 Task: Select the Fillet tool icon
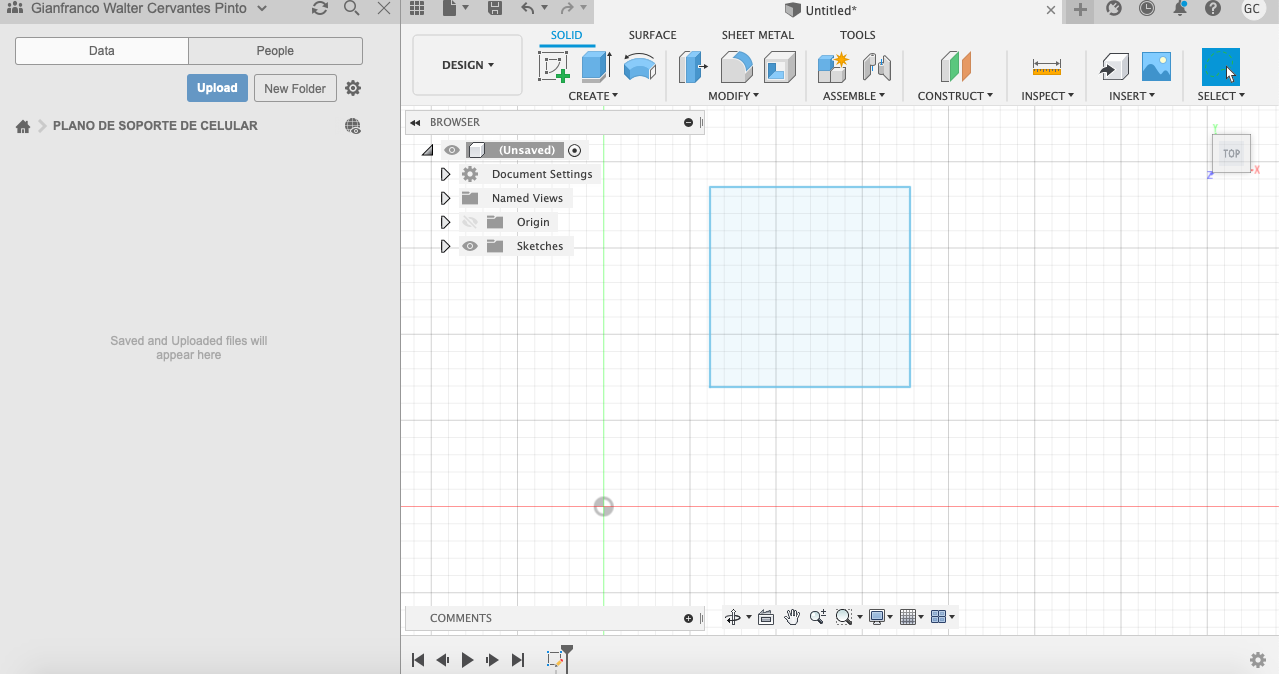click(737, 67)
